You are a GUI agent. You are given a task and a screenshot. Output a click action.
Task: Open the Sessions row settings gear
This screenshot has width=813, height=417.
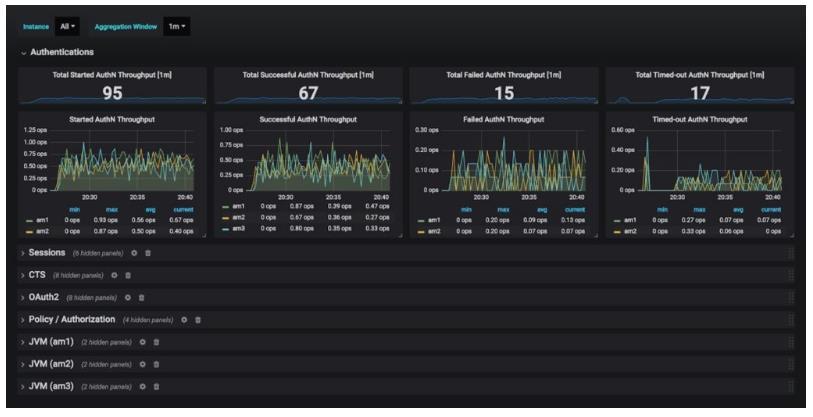click(134, 253)
